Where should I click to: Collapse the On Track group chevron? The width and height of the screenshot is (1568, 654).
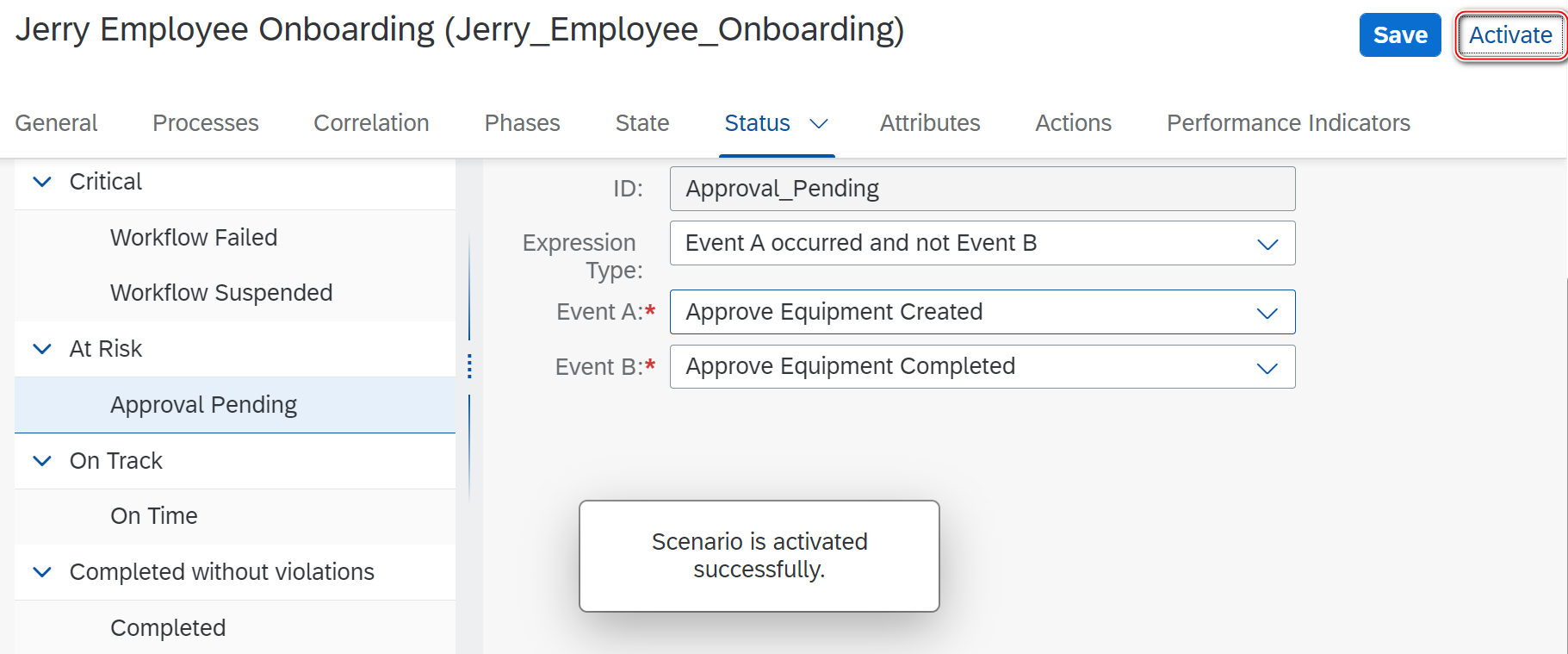click(x=41, y=461)
